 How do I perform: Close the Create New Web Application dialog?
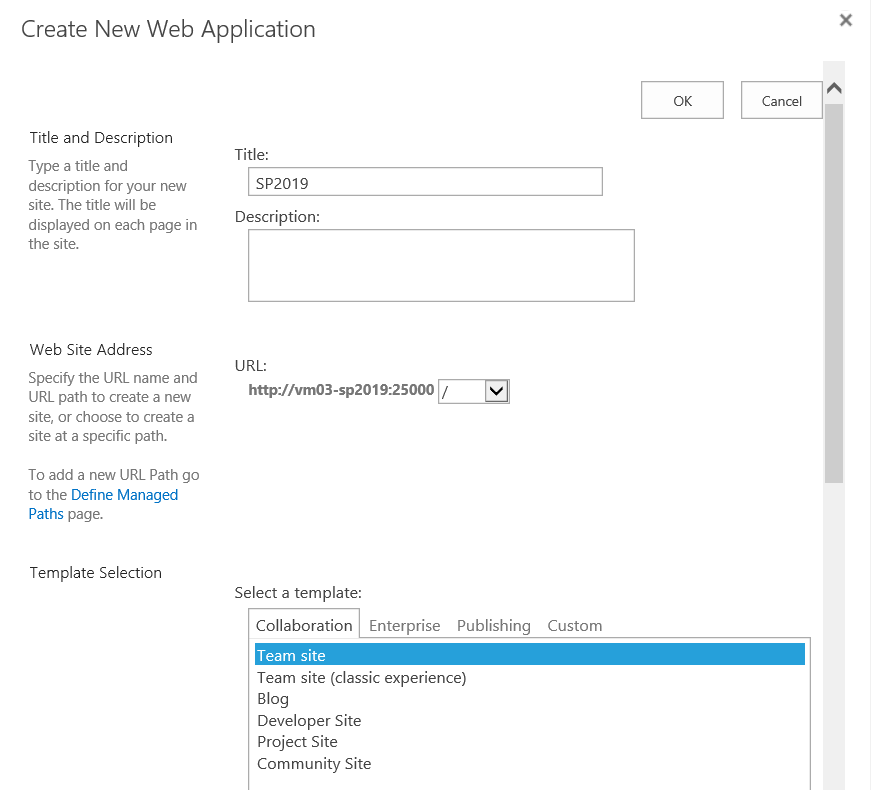click(846, 20)
